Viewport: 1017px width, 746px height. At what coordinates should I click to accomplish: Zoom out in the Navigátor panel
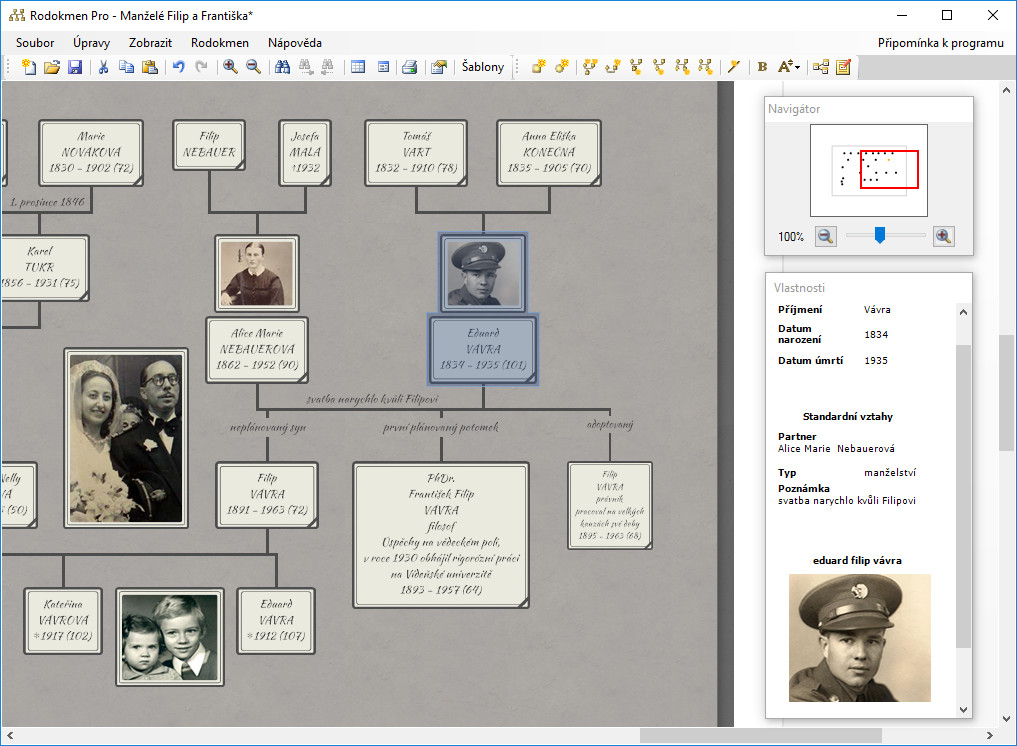(826, 236)
